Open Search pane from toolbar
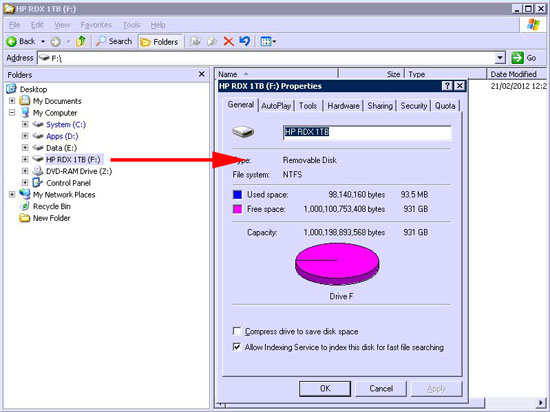 (114, 41)
